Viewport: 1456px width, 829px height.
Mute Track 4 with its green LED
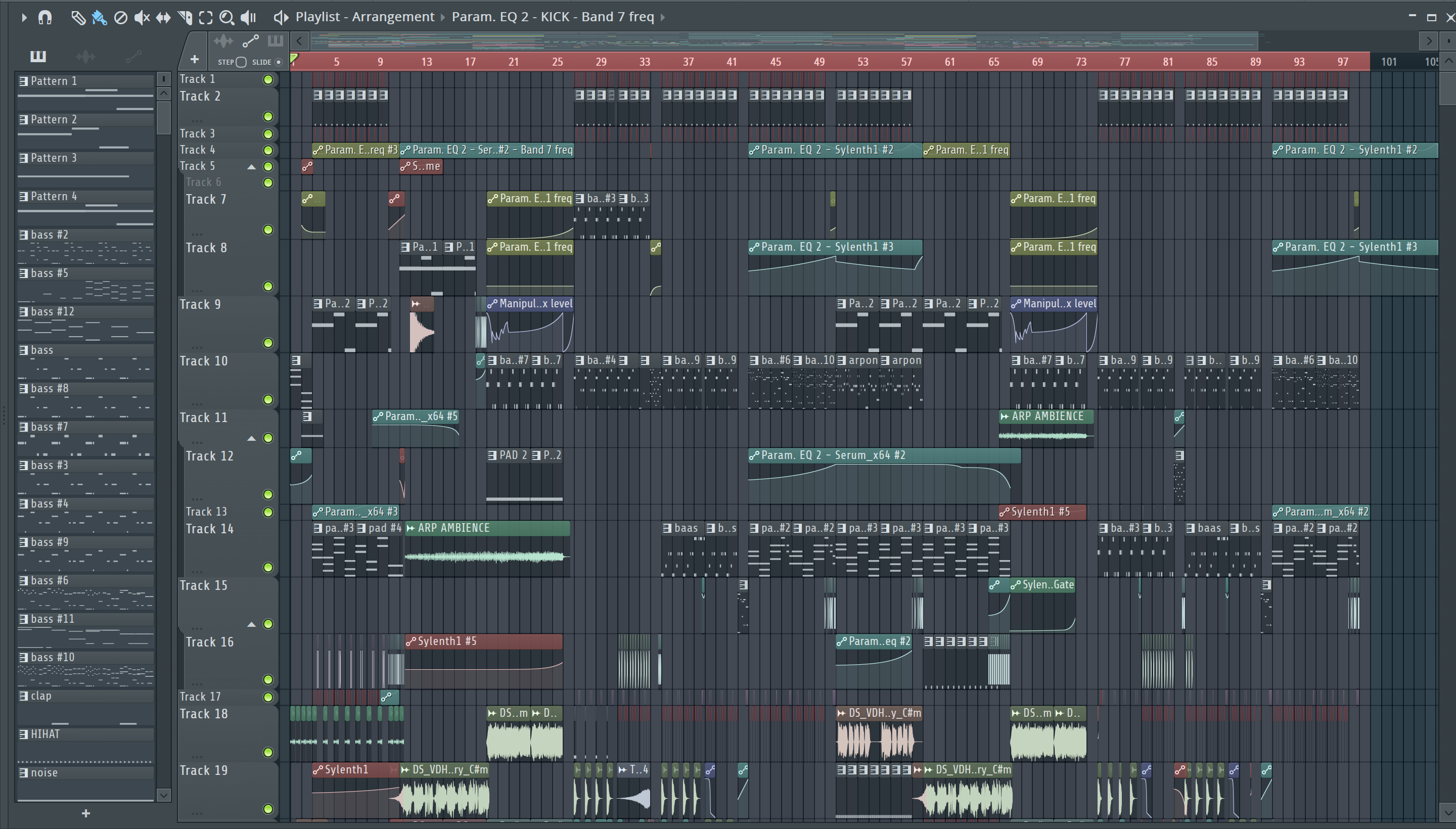click(x=267, y=150)
